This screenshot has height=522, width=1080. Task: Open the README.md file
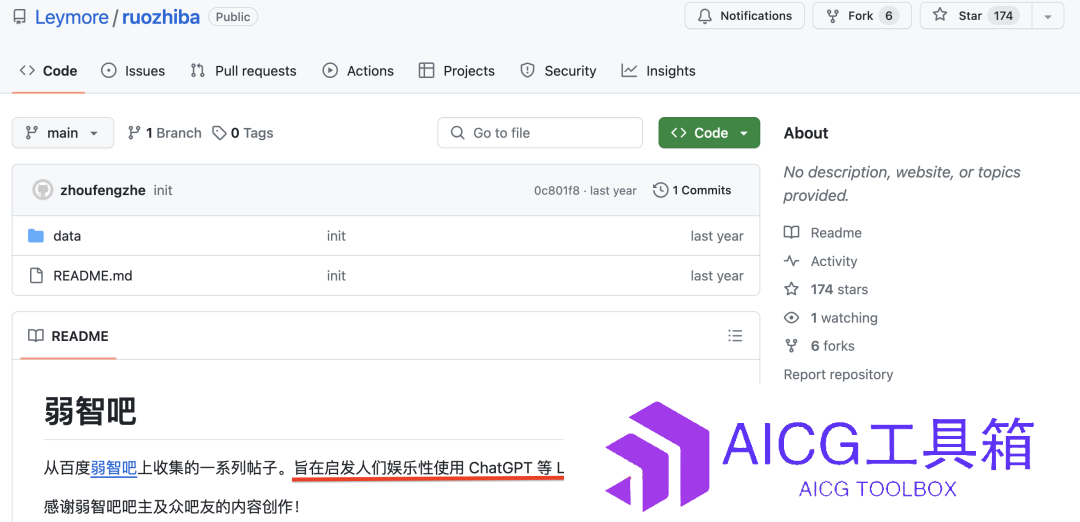tap(92, 276)
